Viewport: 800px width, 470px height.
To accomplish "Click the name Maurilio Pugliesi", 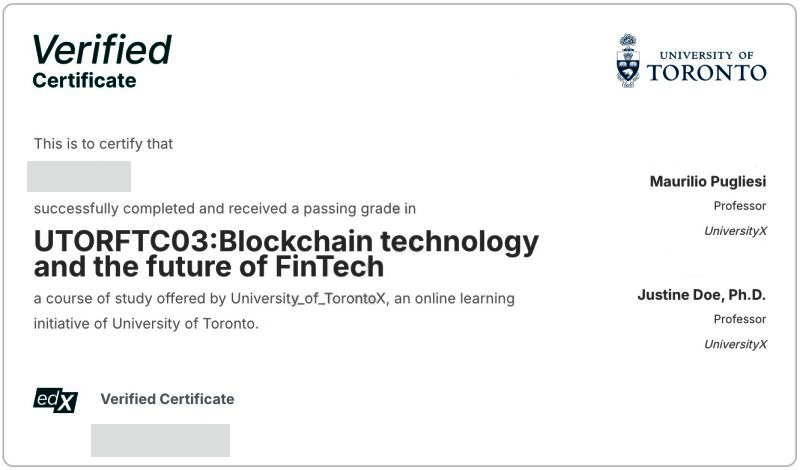I will click(708, 182).
